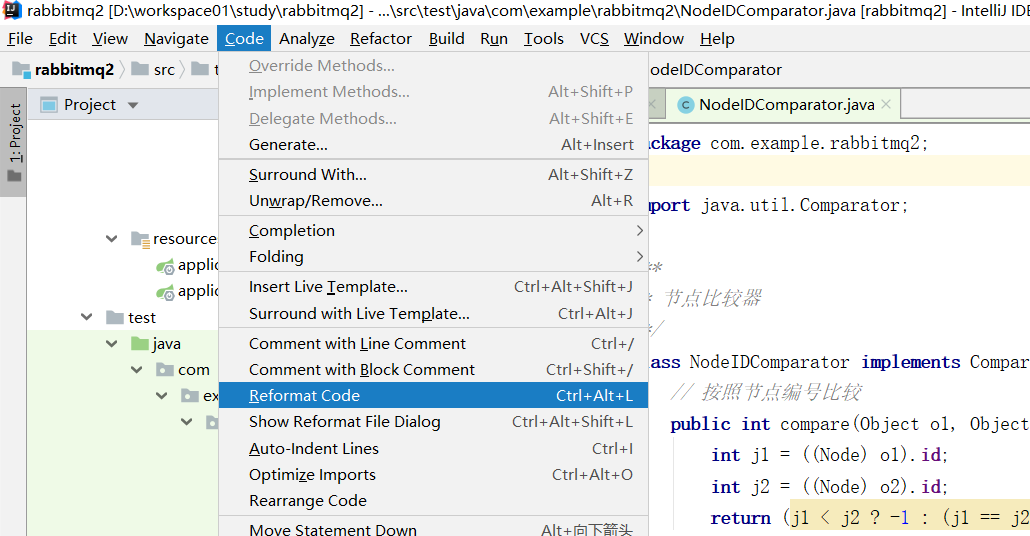1030x536 pixels.
Task: Click the com package folder icon
Action: [x=165, y=370]
